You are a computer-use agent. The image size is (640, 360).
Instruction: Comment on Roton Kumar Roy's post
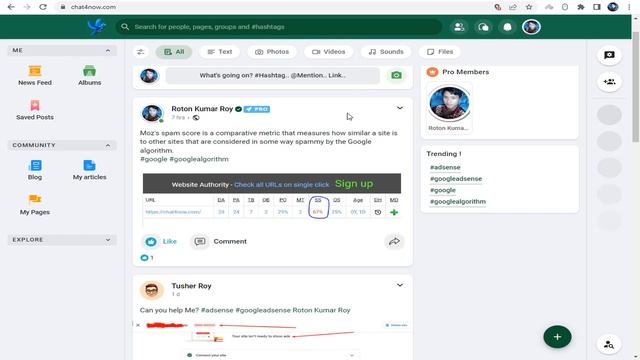pos(220,241)
